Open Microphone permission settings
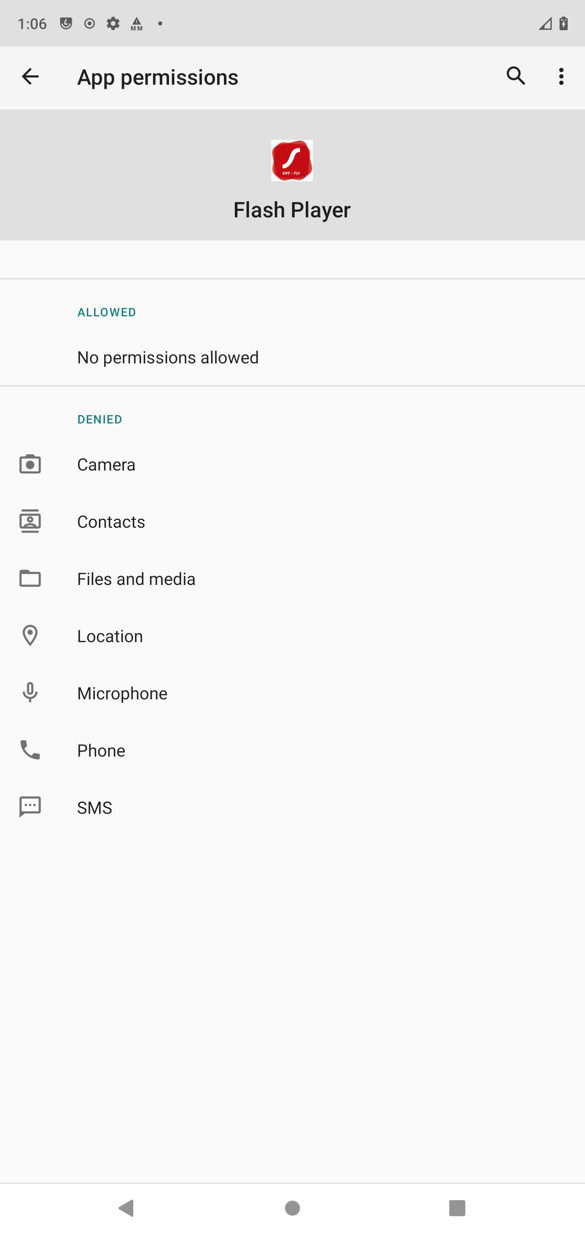The width and height of the screenshot is (585, 1234). point(292,693)
